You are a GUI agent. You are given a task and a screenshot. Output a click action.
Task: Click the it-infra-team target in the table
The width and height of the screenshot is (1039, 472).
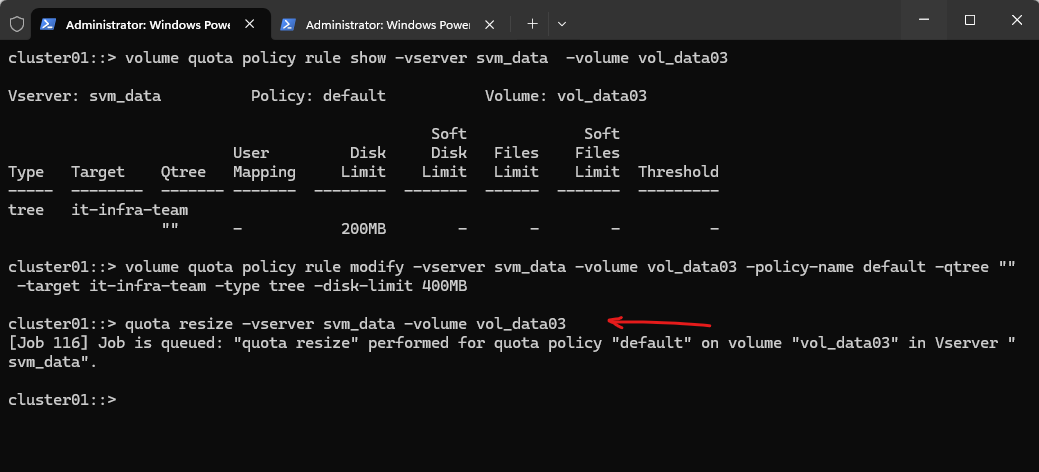click(x=130, y=210)
